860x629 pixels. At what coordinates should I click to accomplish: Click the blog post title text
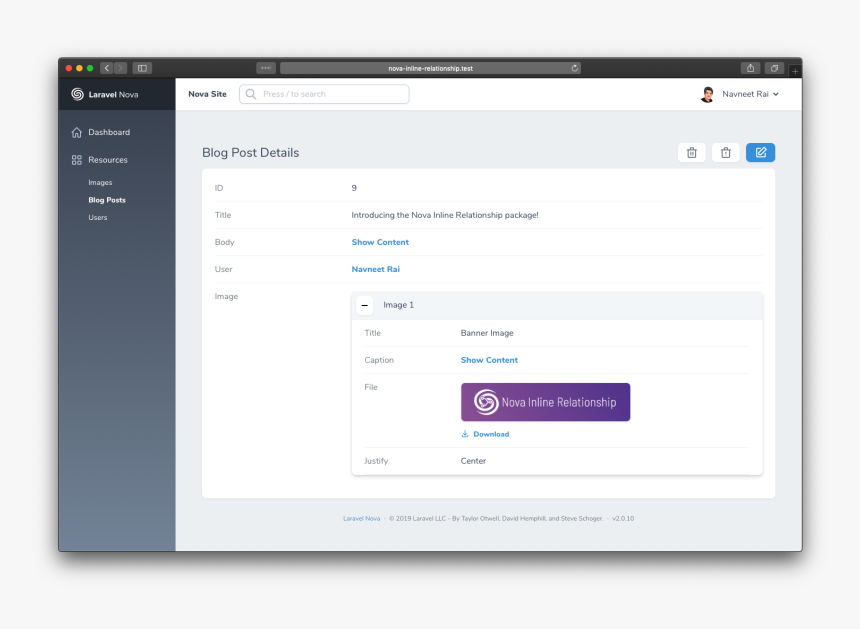click(x=445, y=215)
